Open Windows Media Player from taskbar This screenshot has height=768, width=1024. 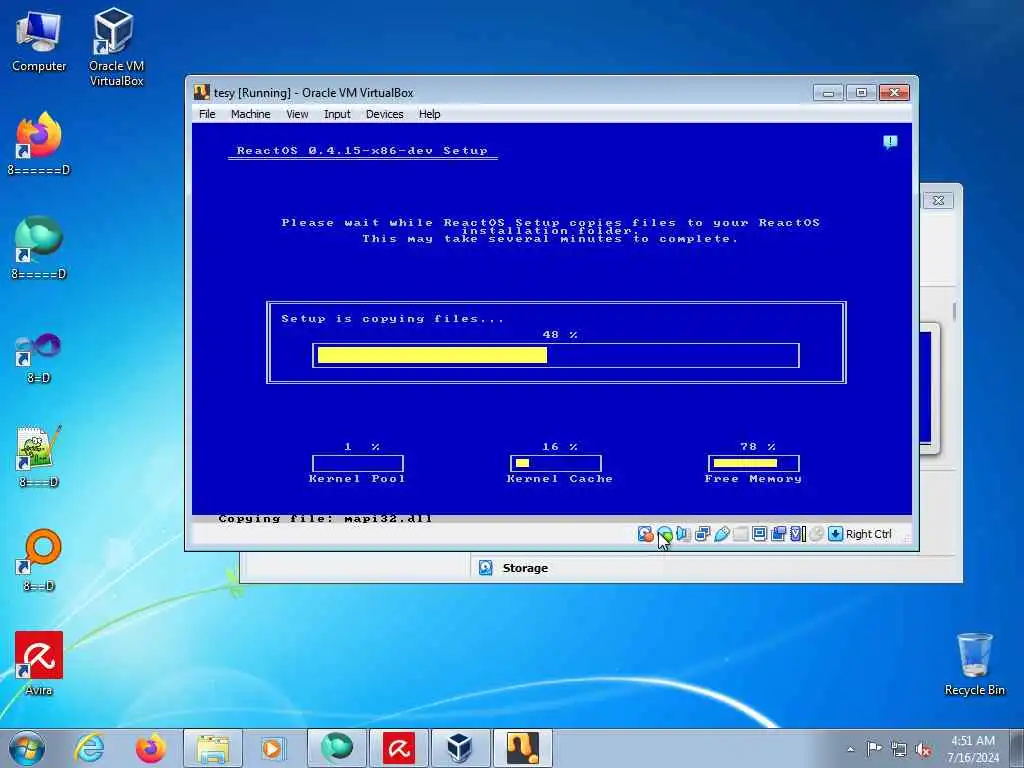272,748
